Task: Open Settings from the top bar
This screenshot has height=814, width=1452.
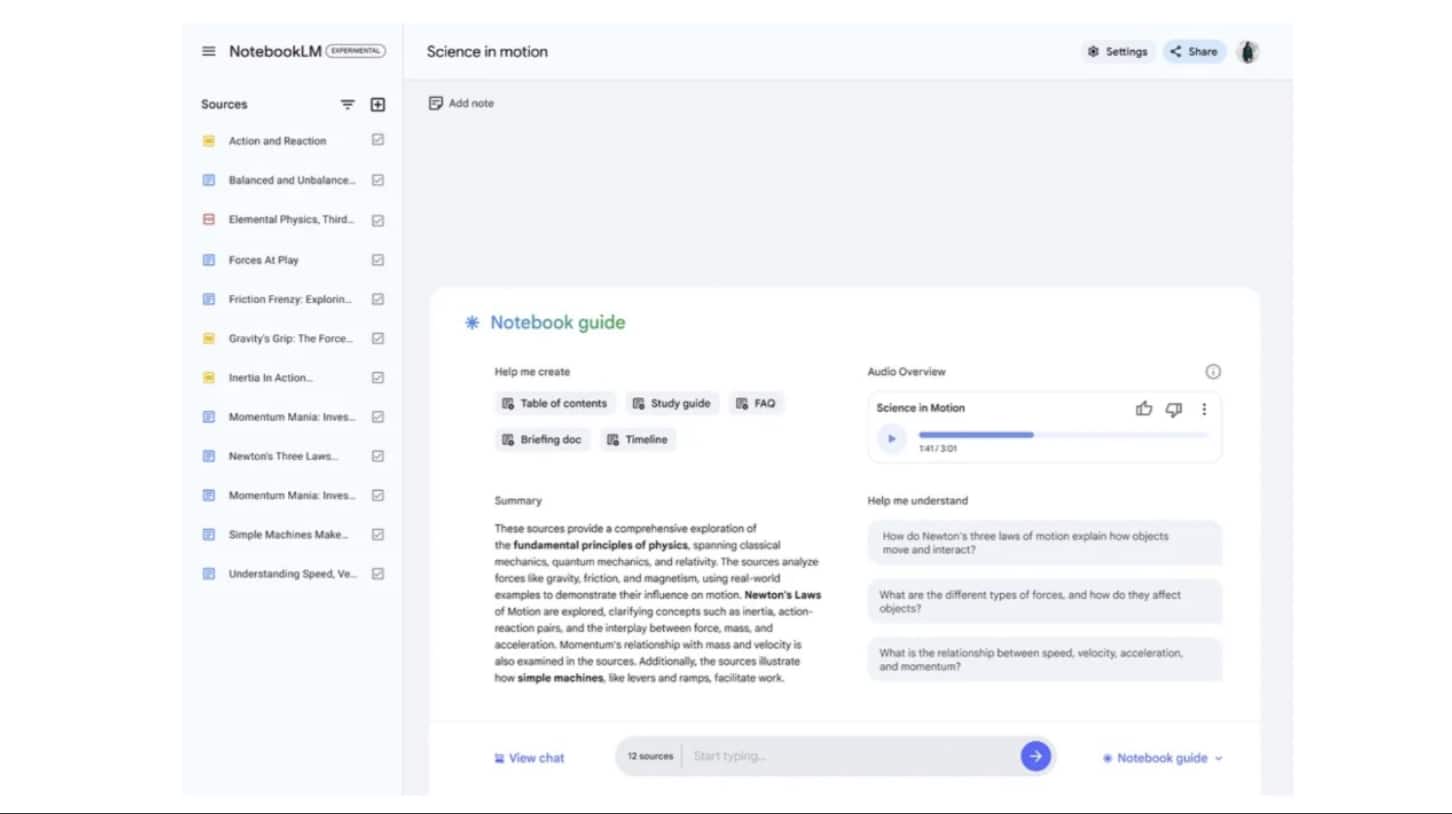Action: click(1118, 51)
